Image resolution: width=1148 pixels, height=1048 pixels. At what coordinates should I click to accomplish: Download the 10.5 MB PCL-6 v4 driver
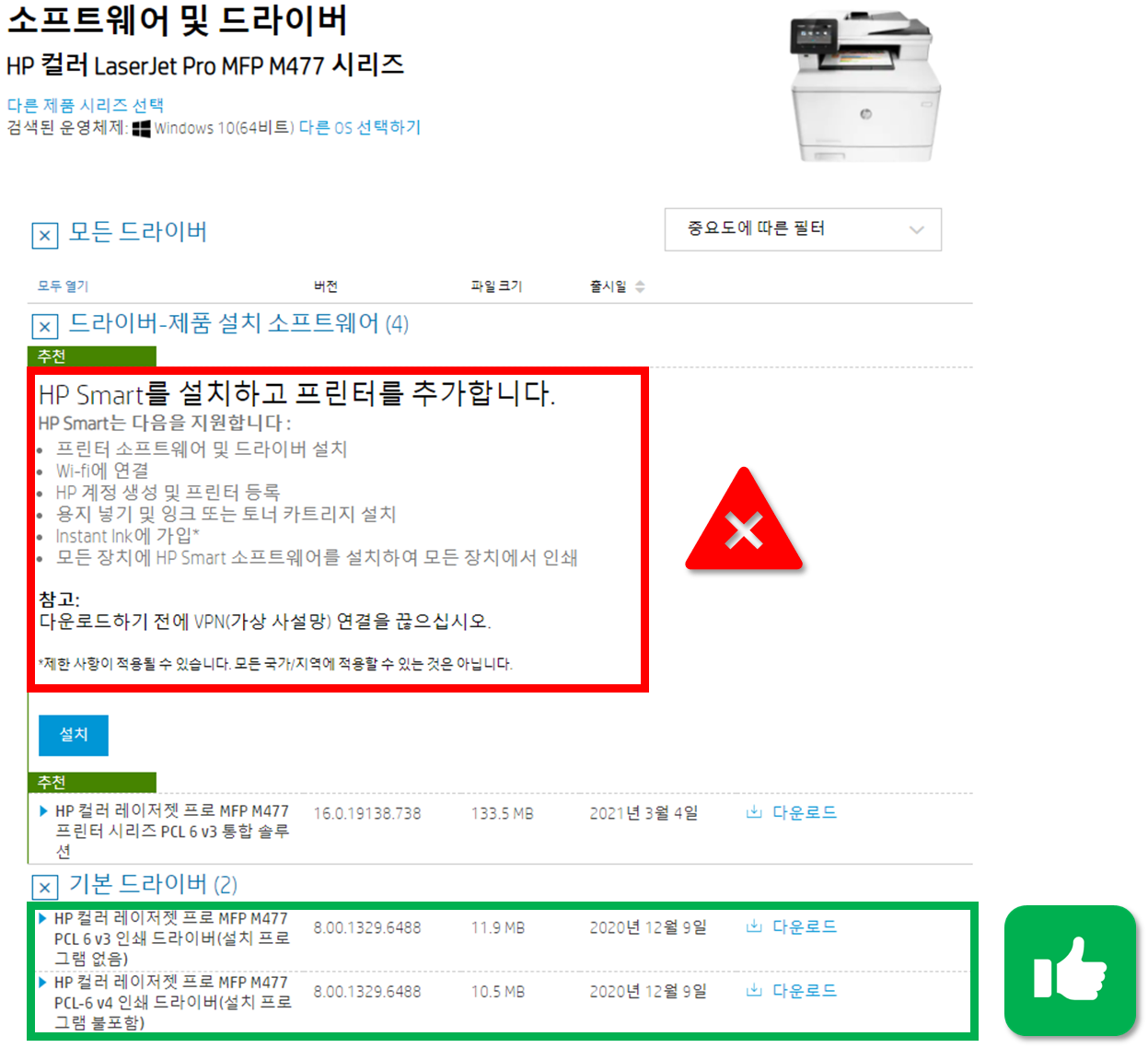(793, 991)
